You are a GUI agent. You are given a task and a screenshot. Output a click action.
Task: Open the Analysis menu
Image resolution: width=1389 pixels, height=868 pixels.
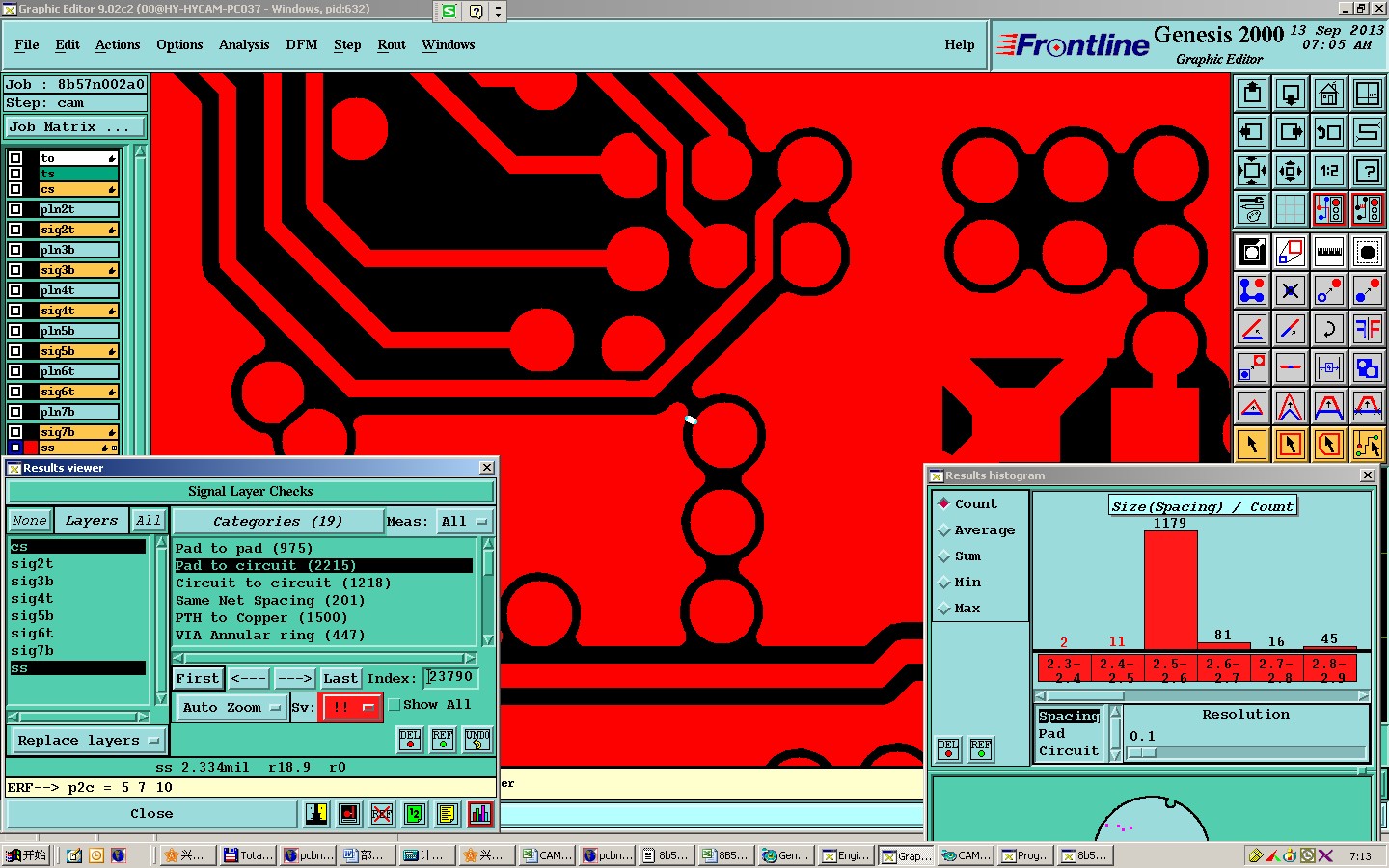244,44
